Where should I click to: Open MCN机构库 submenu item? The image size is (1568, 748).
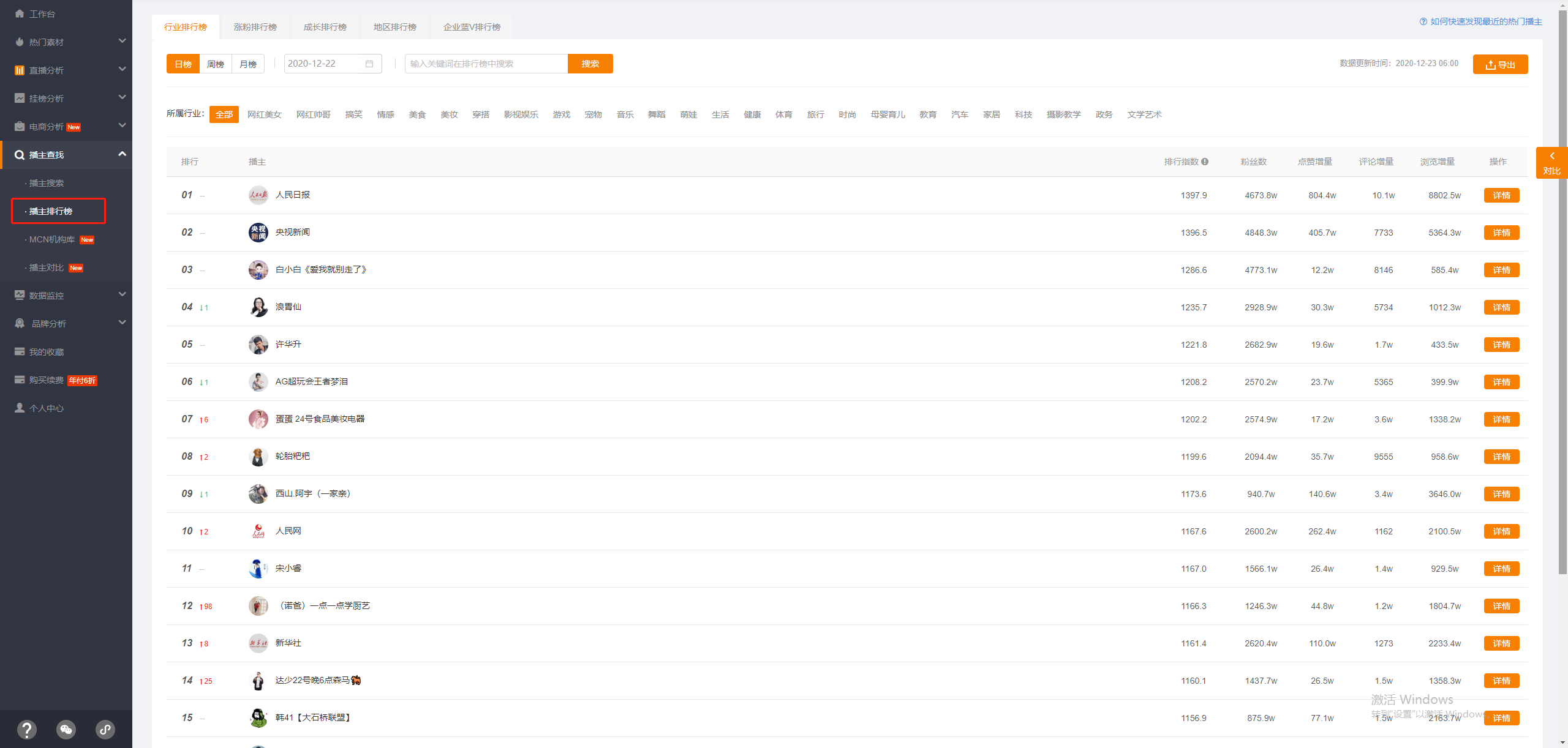(x=52, y=239)
